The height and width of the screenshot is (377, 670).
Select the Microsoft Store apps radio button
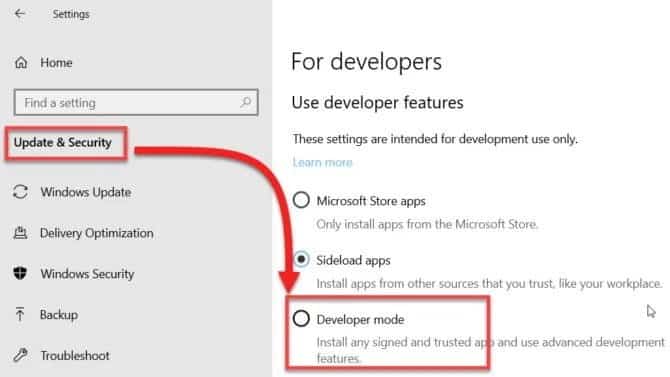click(x=301, y=200)
